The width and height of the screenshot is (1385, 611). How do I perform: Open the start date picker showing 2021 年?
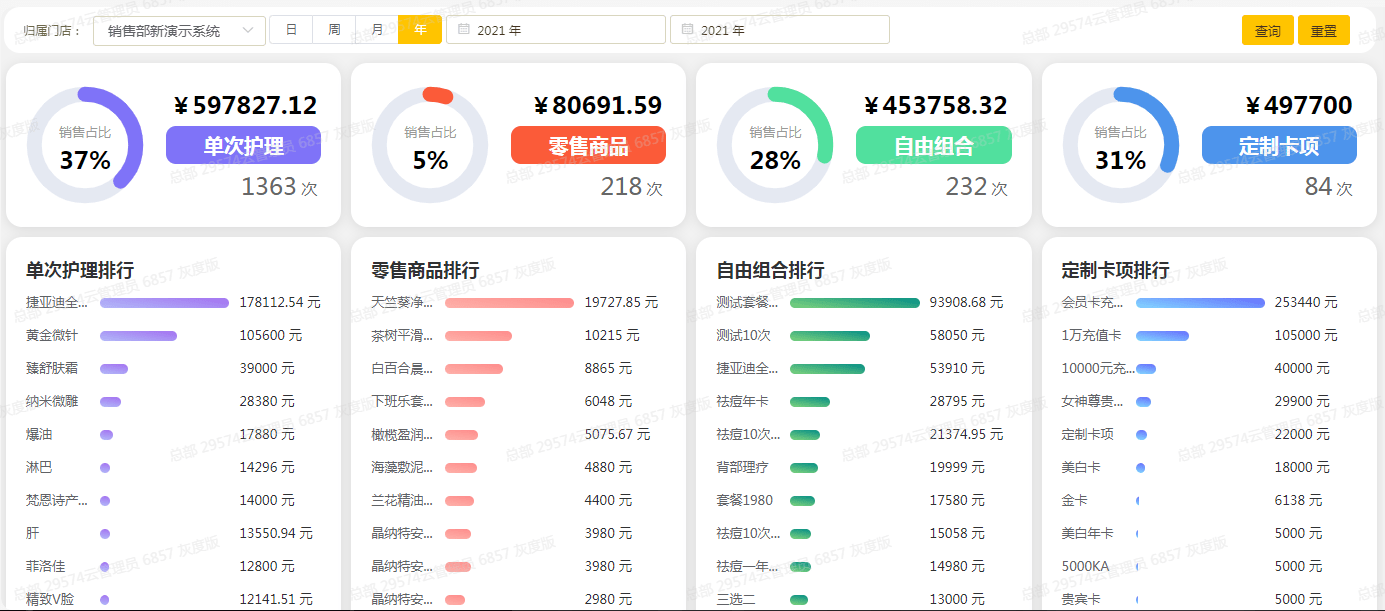[x=556, y=30]
